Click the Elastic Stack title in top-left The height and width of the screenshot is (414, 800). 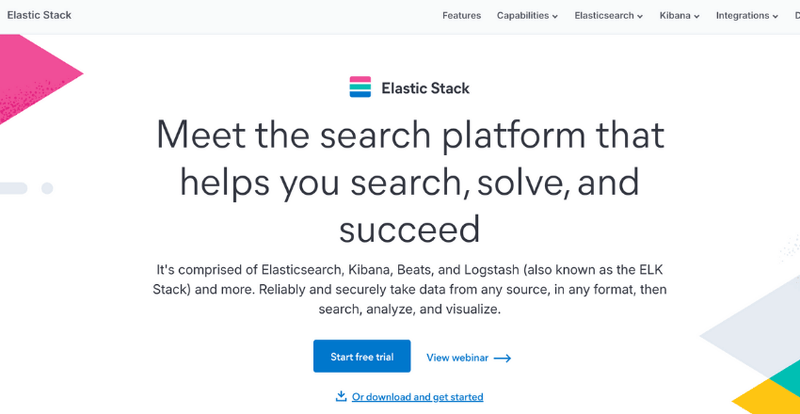[39, 16]
